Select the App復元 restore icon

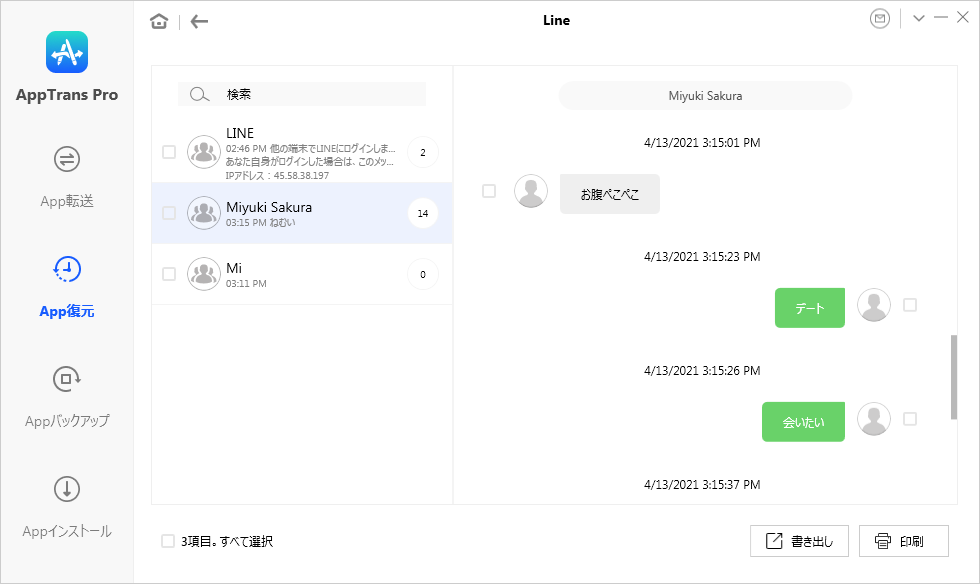point(67,269)
